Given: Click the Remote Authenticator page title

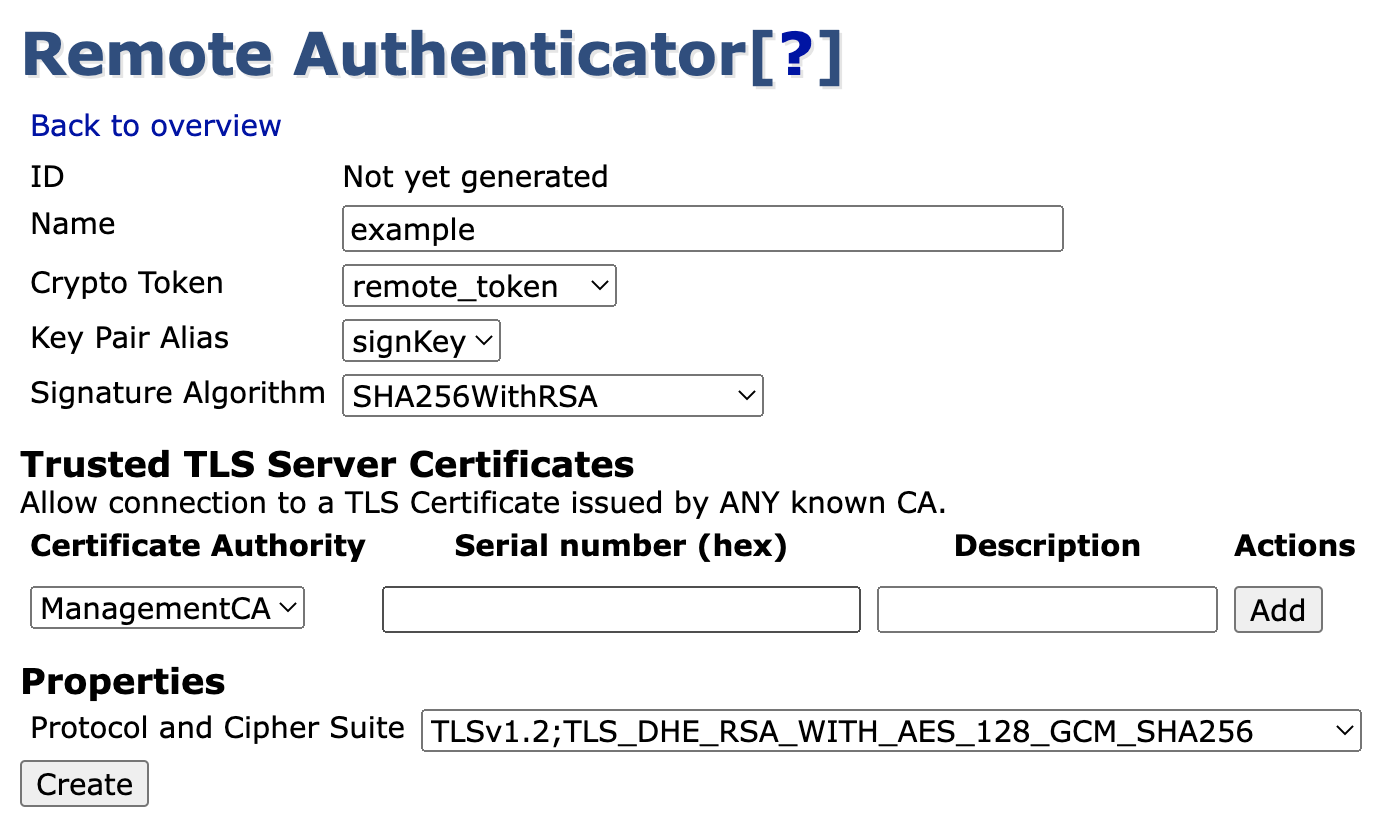Looking at the screenshot, I should coord(384,56).
